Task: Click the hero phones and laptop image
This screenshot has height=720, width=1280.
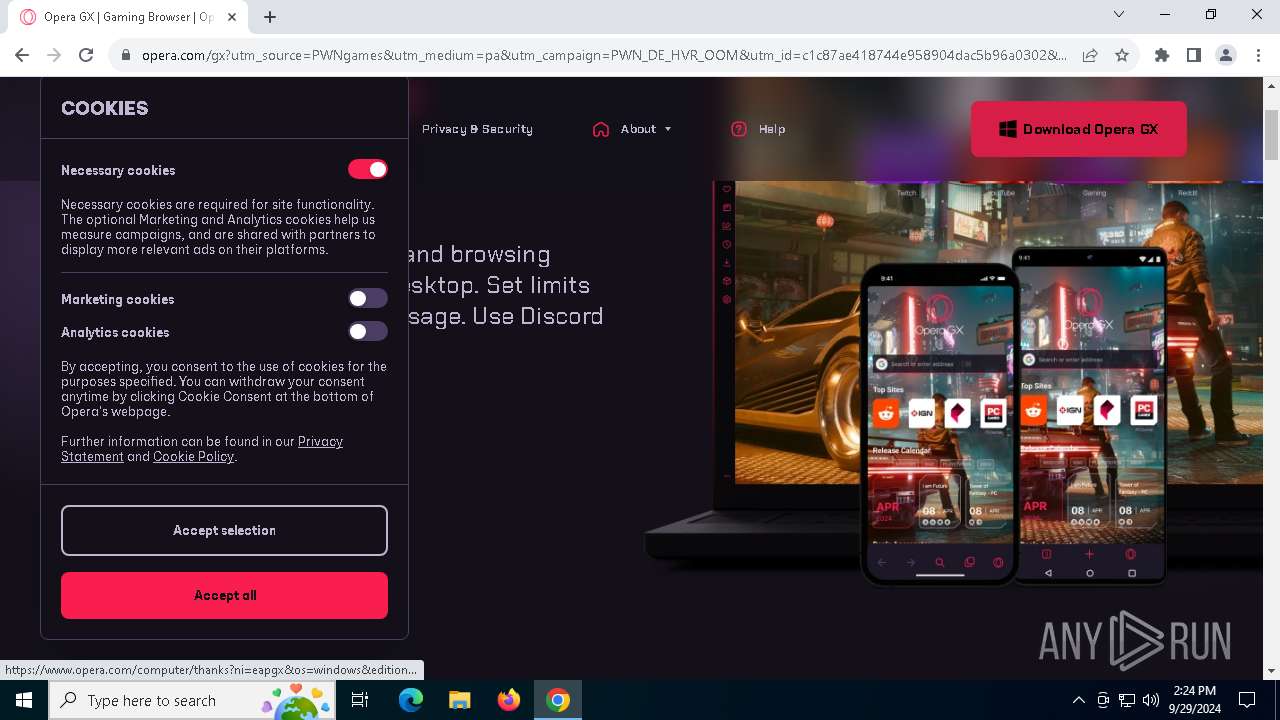Action: [955, 385]
